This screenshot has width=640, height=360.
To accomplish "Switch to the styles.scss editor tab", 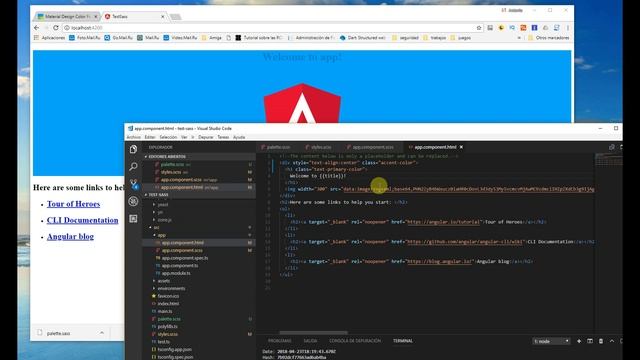I will pyautogui.click(x=321, y=147).
